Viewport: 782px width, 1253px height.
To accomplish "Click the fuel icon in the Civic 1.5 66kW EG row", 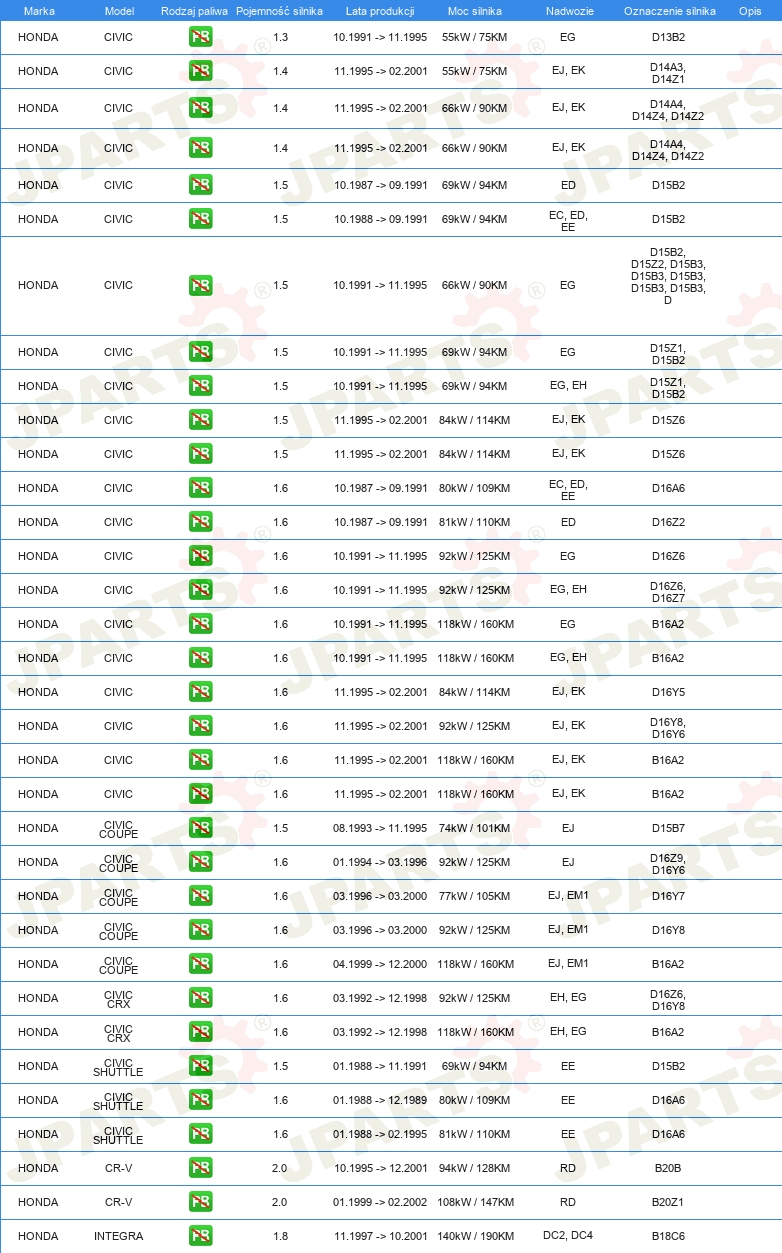I will (x=200, y=285).
